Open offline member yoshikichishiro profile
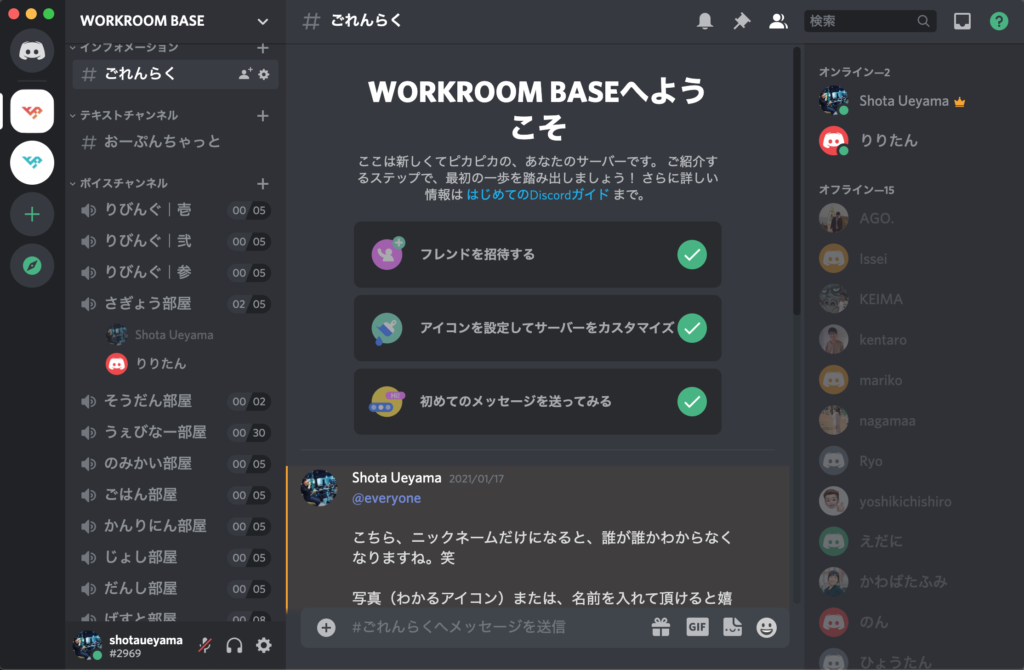This screenshot has height=670, width=1024. click(908, 502)
